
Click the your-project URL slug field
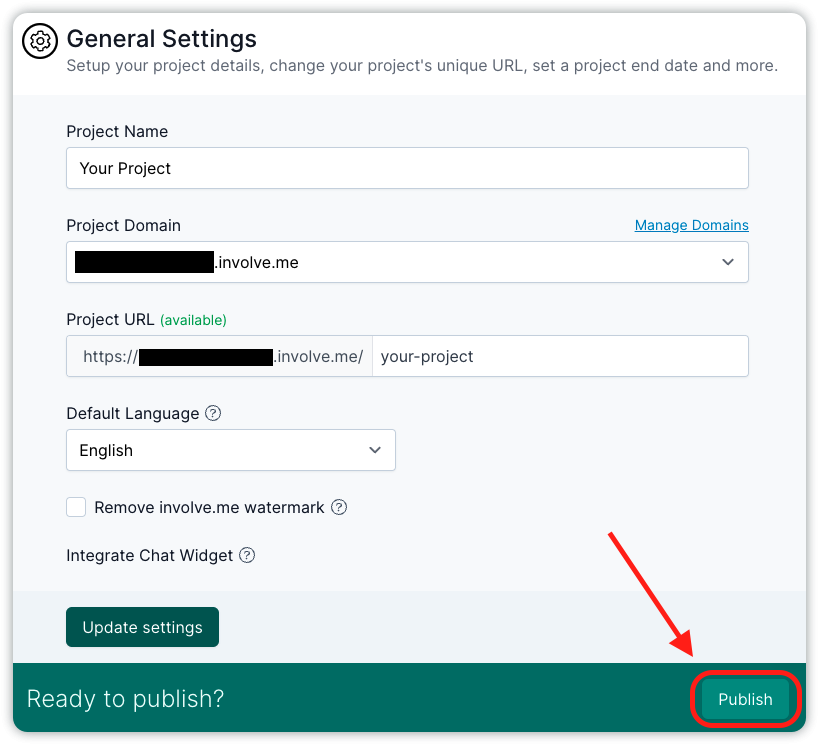[560, 356]
